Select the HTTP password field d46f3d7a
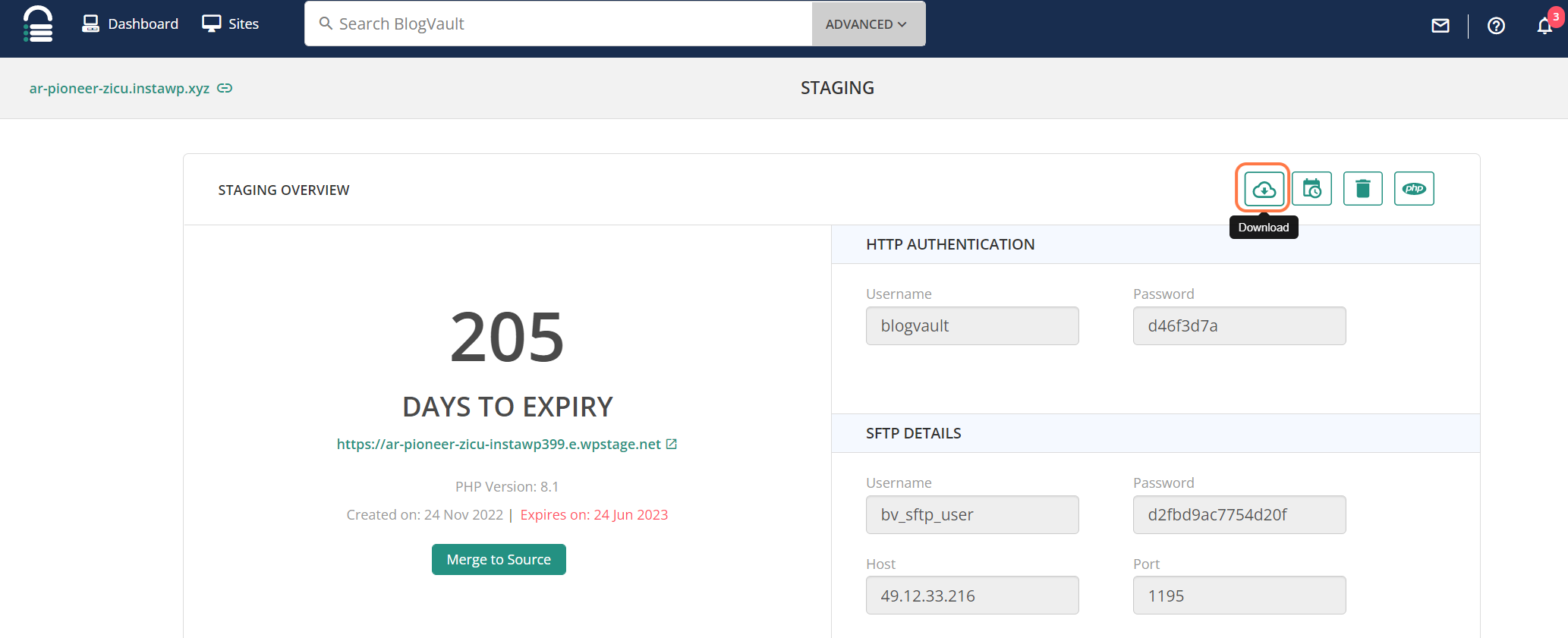 [1239, 325]
